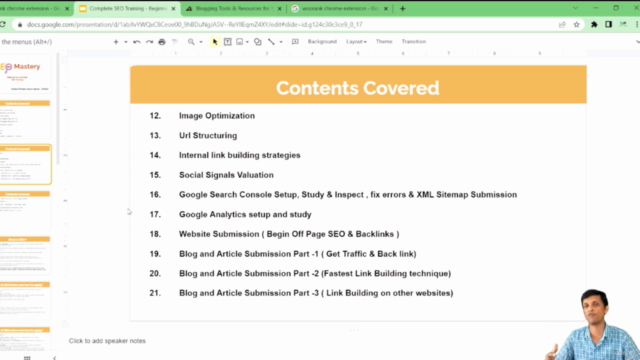Click the search the menus box
The image size is (640, 360).
[x=27, y=42]
